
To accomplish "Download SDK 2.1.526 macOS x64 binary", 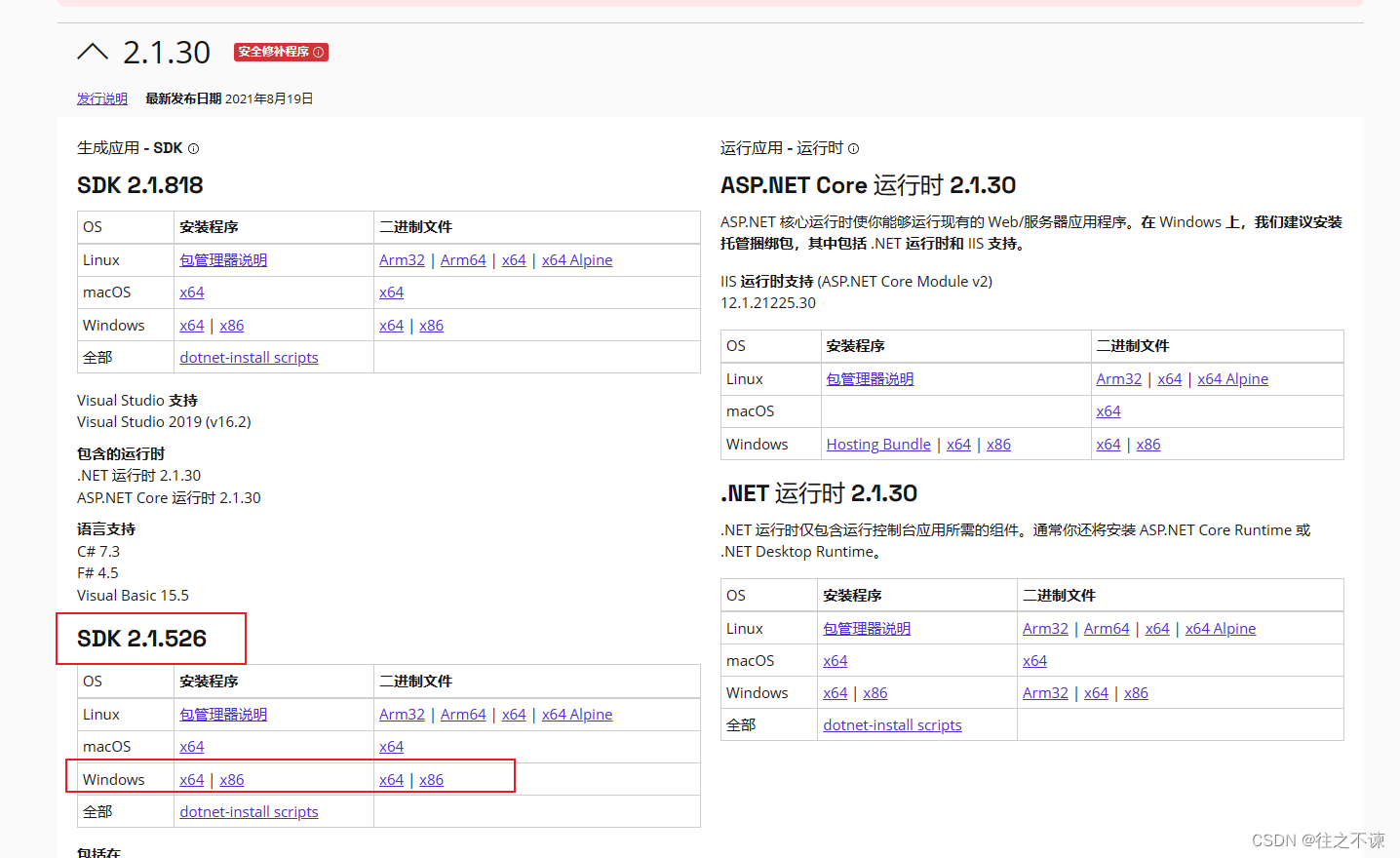I will pyautogui.click(x=392, y=747).
